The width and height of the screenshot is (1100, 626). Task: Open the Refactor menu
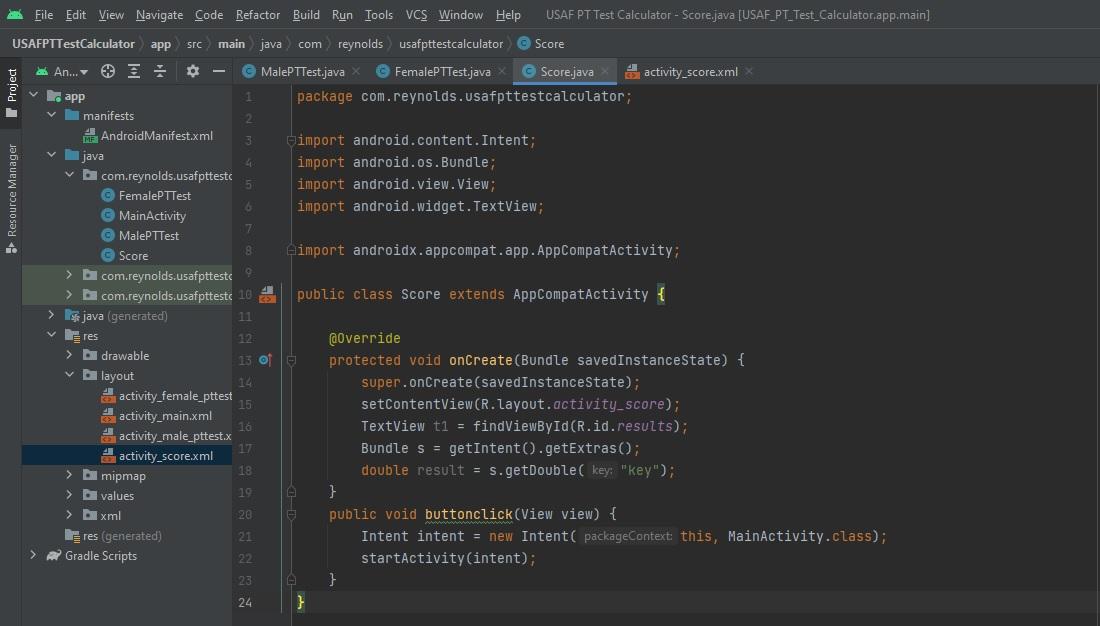pyautogui.click(x=257, y=15)
